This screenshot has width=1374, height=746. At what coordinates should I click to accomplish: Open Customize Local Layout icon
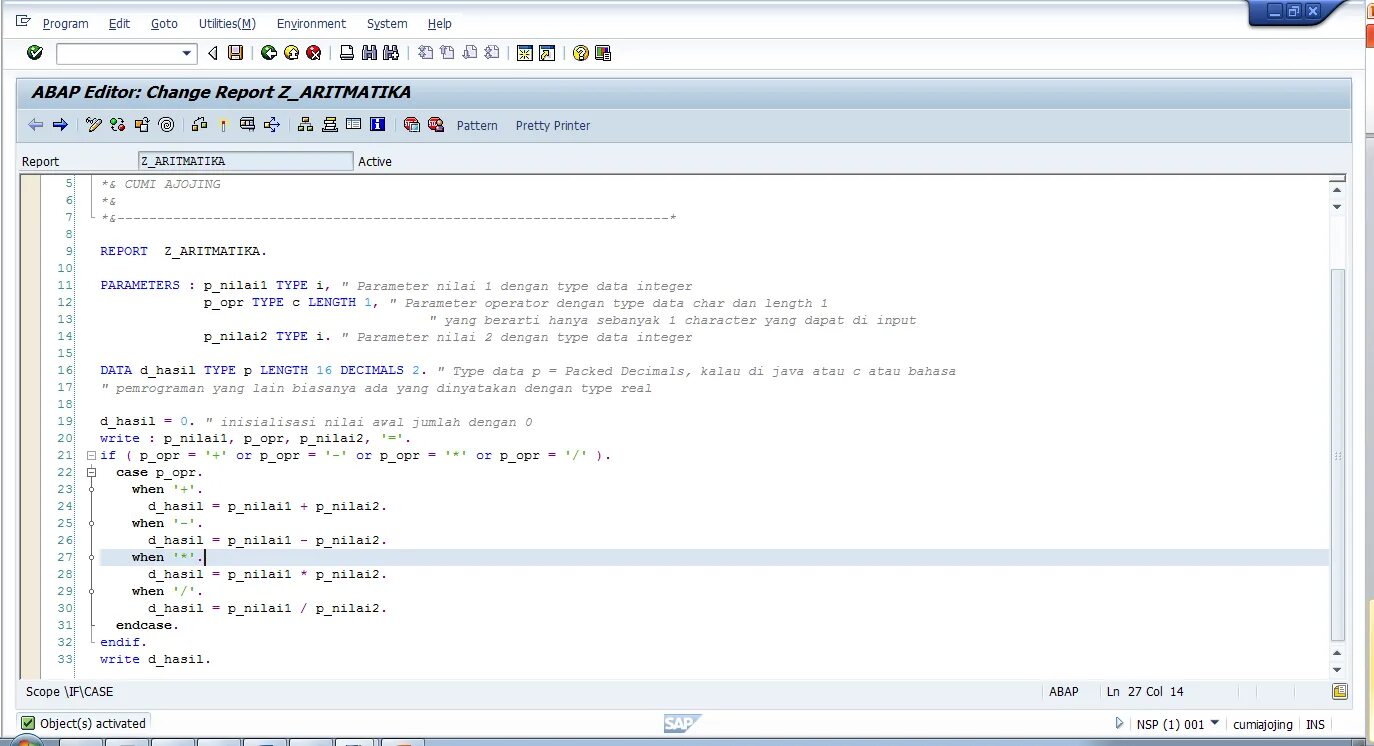(603, 53)
